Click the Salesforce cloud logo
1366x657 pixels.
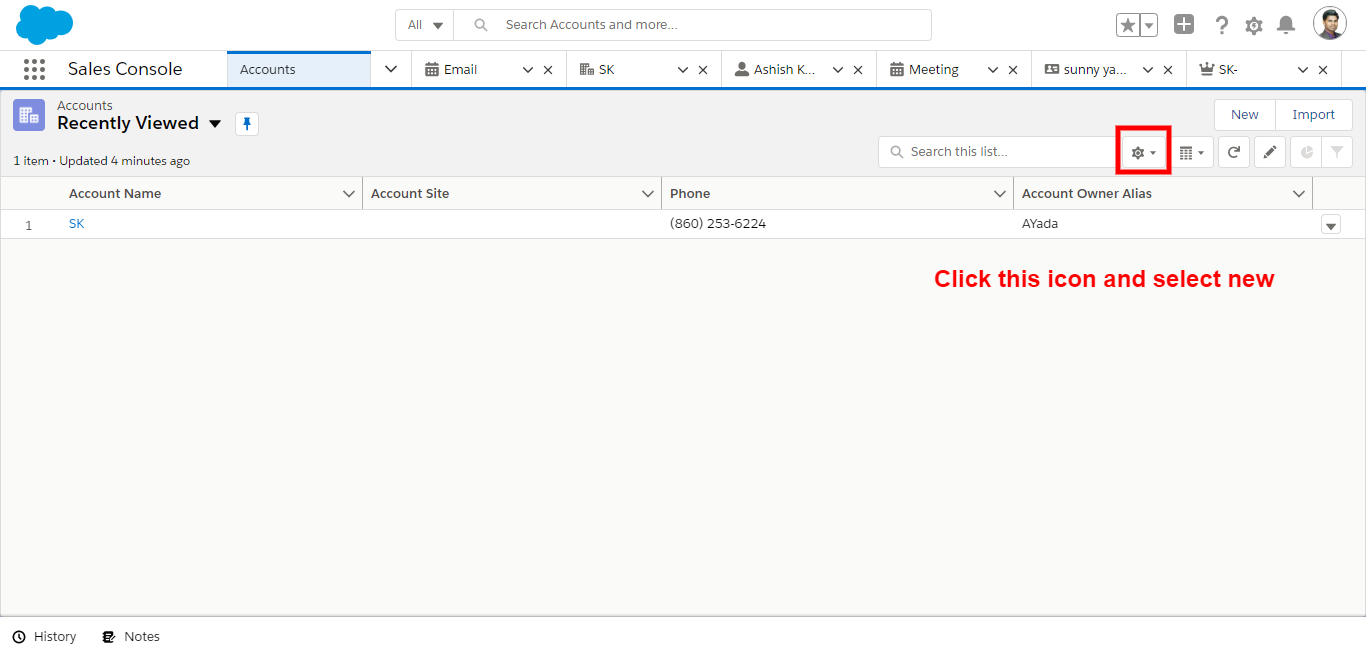coord(45,24)
